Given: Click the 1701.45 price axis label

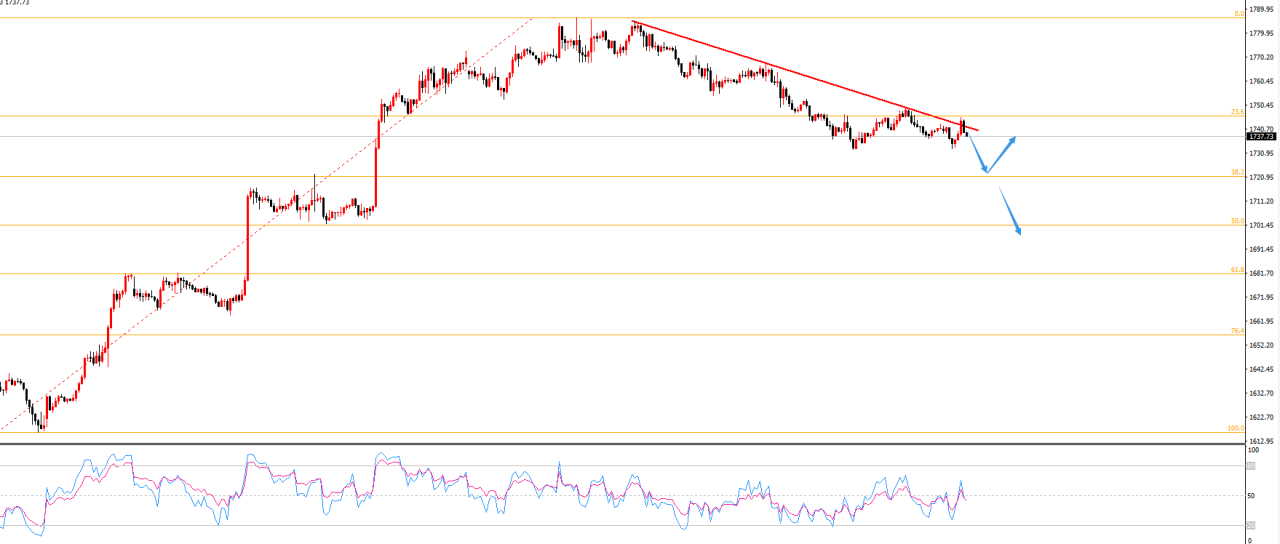Looking at the screenshot, I should pos(1263,225).
